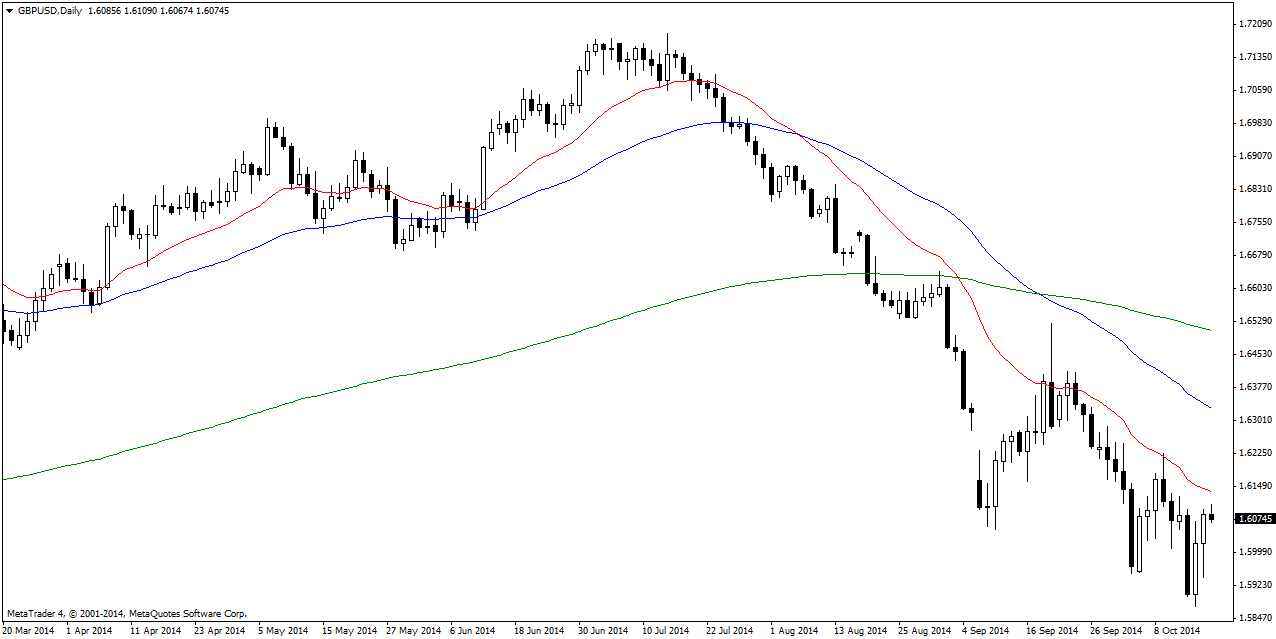Click the 8 Oct 2014 date label
Viewport: 1276px width, 639px height.
coord(1176,631)
